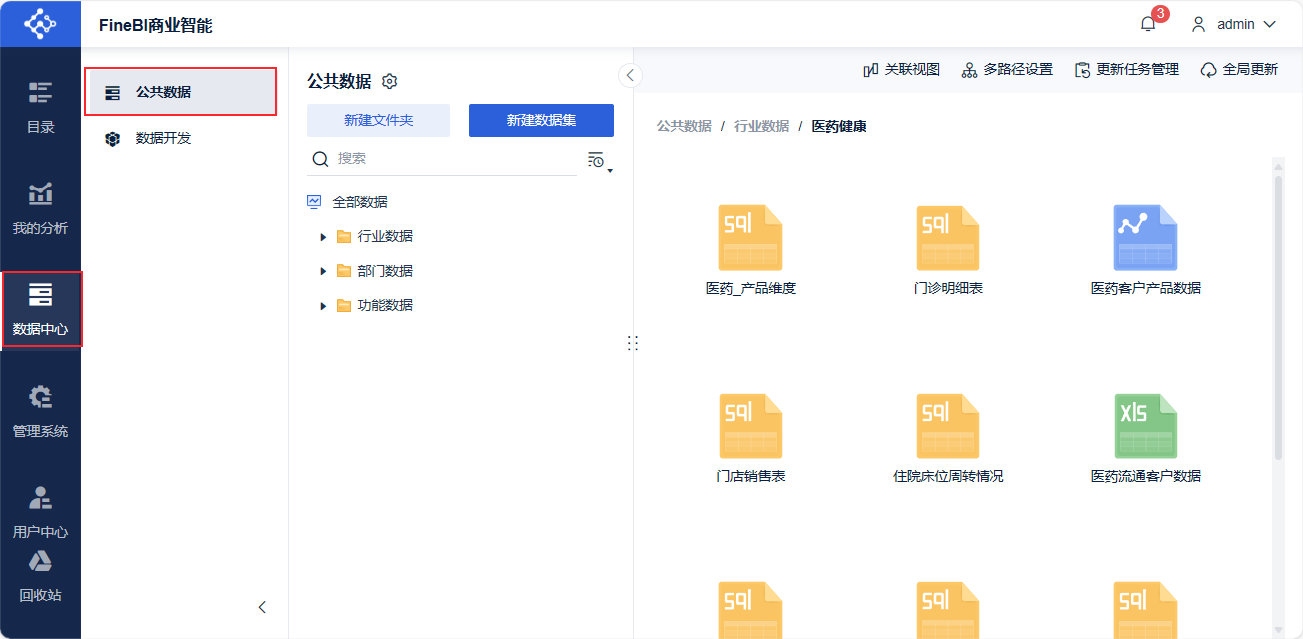Image resolution: width=1303 pixels, height=639 pixels.
Task: Open 关联视图 relationship view
Action: (x=901, y=70)
